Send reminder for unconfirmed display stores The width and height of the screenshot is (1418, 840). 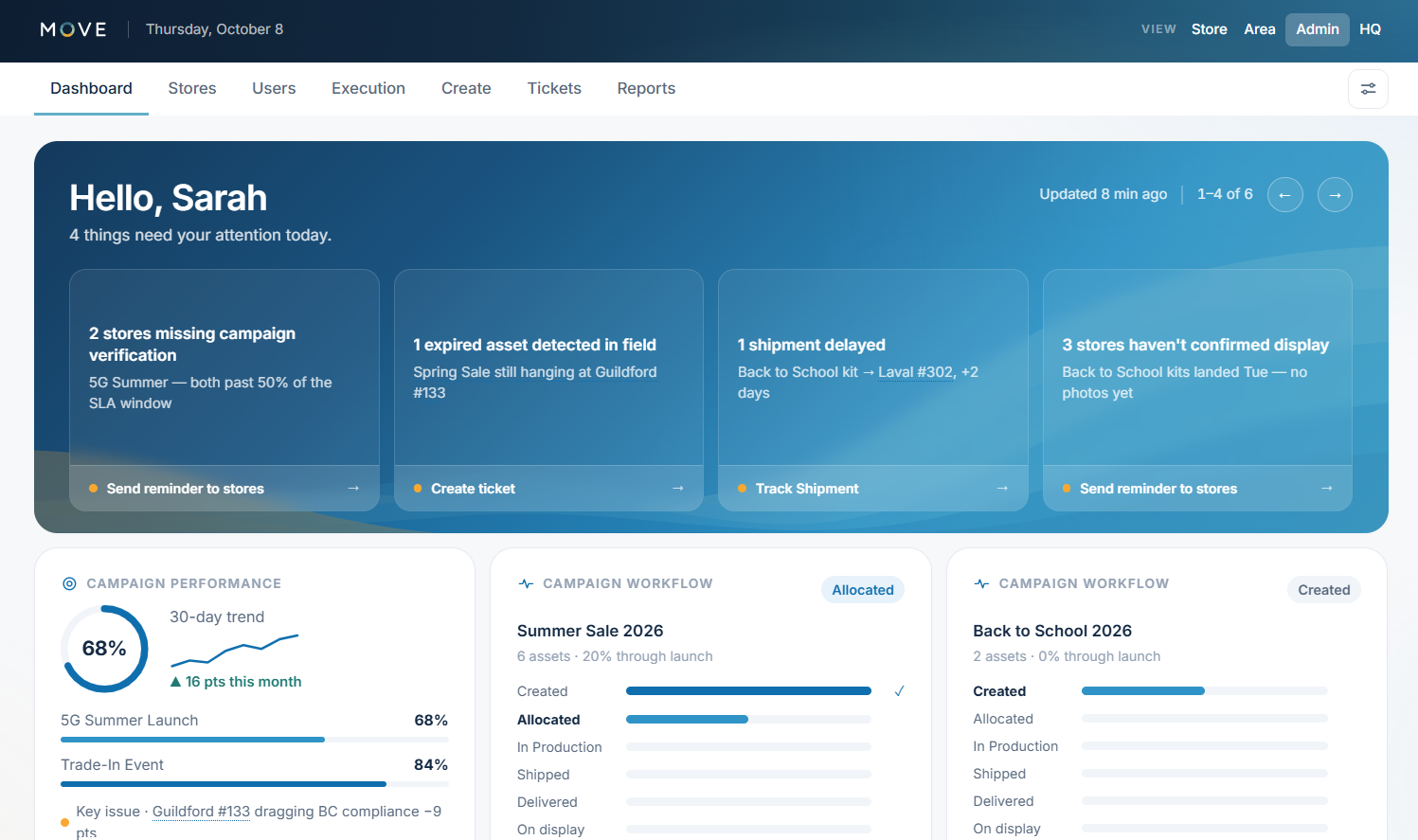(1197, 489)
